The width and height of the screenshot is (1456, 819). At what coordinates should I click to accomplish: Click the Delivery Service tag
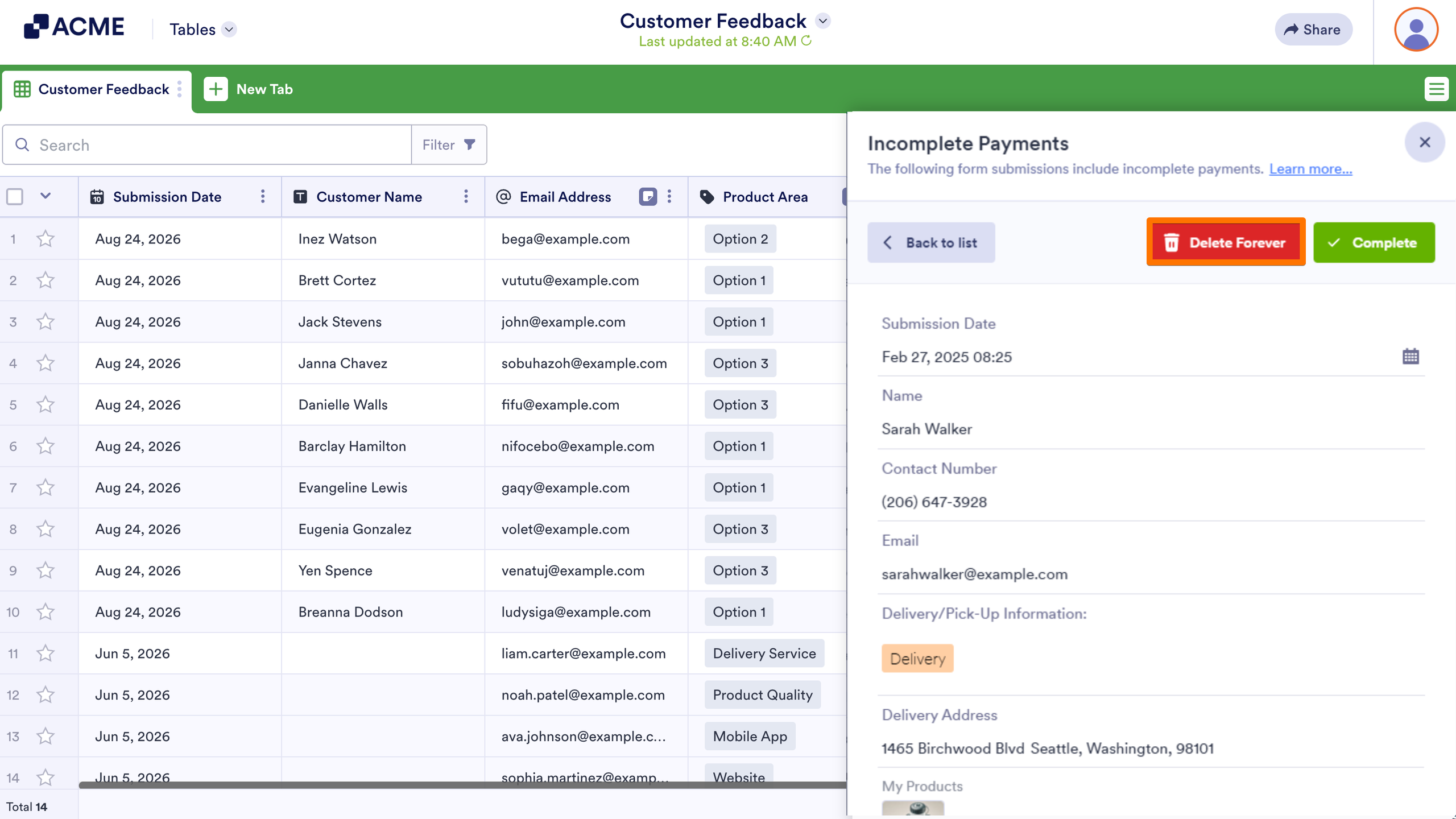coord(764,653)
